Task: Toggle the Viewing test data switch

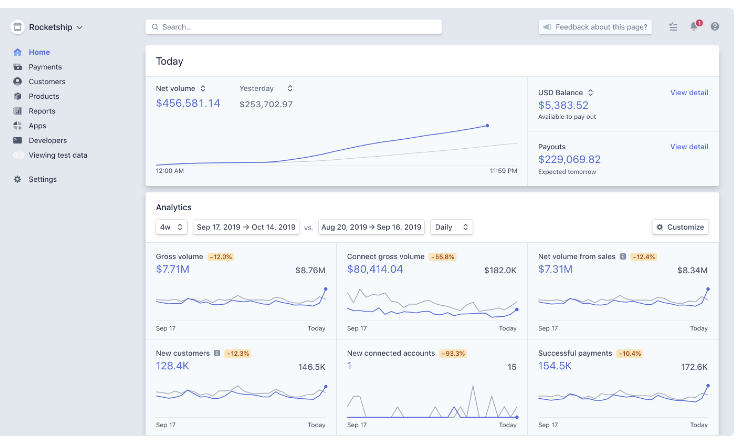Action: pos(18,155)
